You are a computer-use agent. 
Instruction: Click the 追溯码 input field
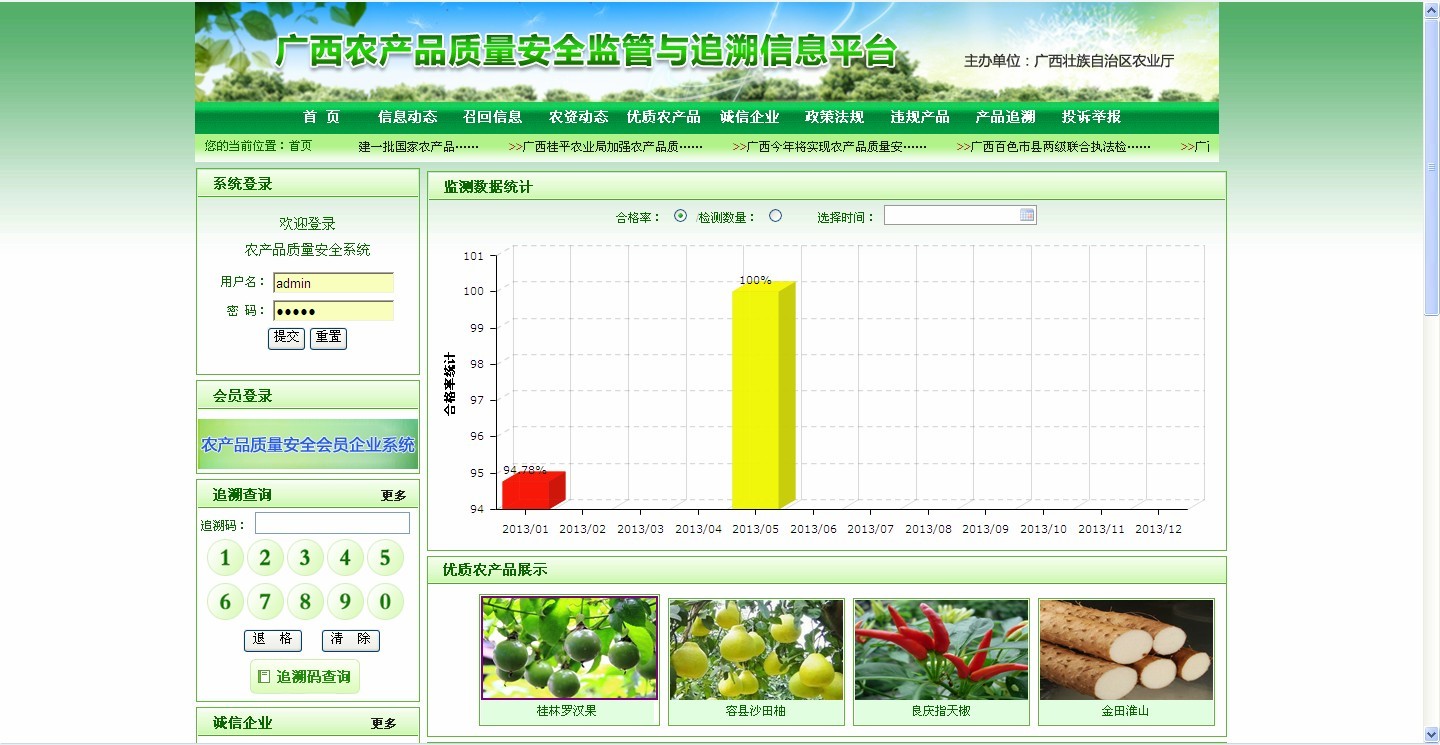[332, 522]
